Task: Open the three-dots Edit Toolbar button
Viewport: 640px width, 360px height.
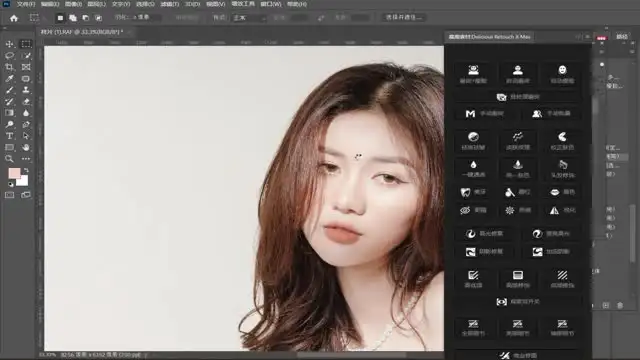Action: pos(26,159)
